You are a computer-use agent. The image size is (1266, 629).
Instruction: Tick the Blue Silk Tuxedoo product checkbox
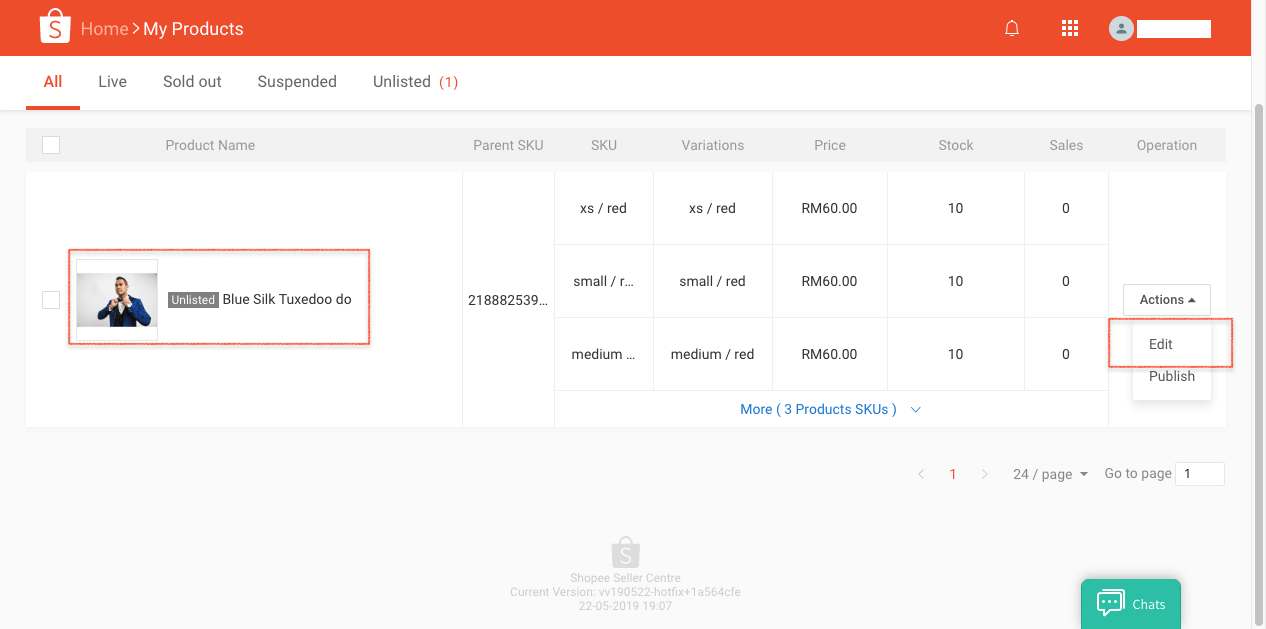(51, 300)
